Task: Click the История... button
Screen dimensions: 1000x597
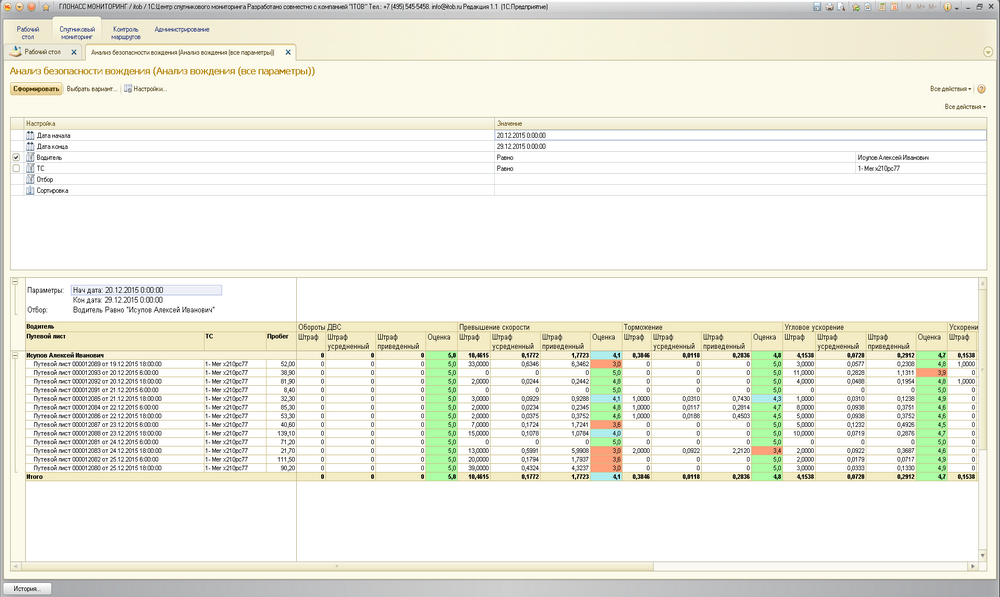Action: [27, 589]
